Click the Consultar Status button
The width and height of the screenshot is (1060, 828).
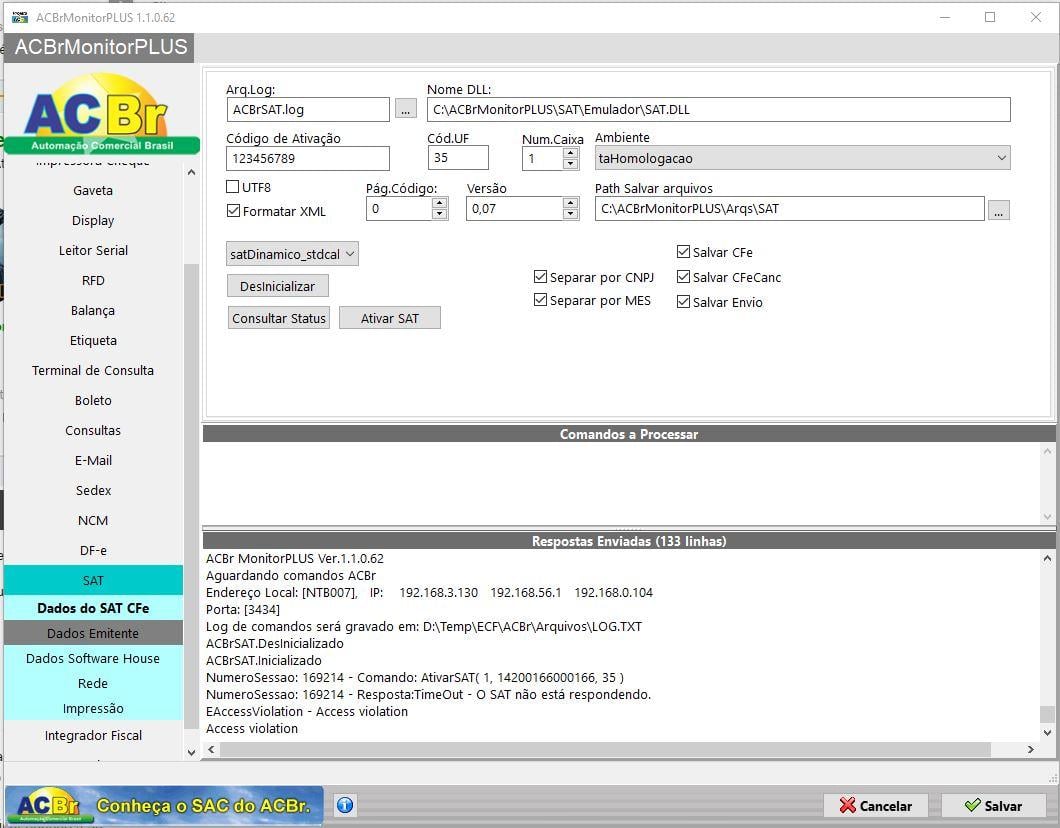click(x=279, y=318)
